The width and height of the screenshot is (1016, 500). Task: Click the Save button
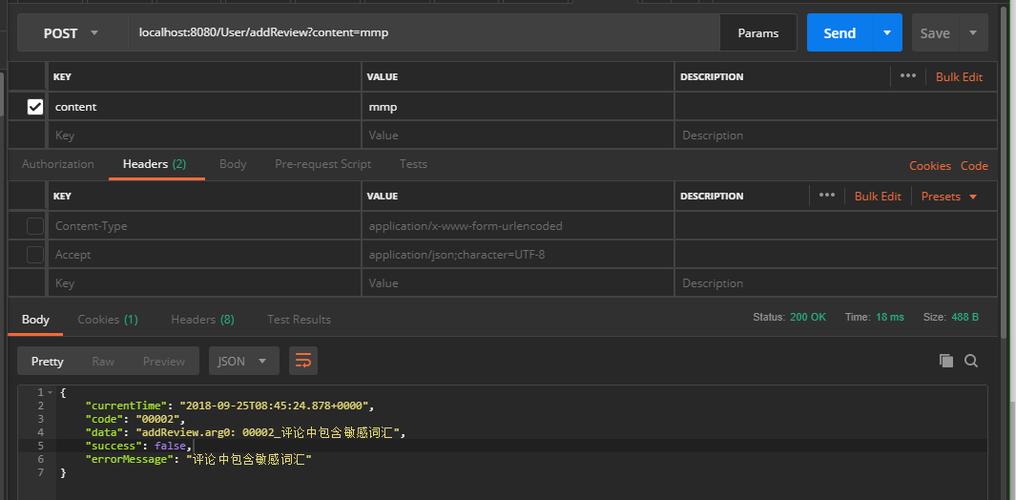[935, 33]
